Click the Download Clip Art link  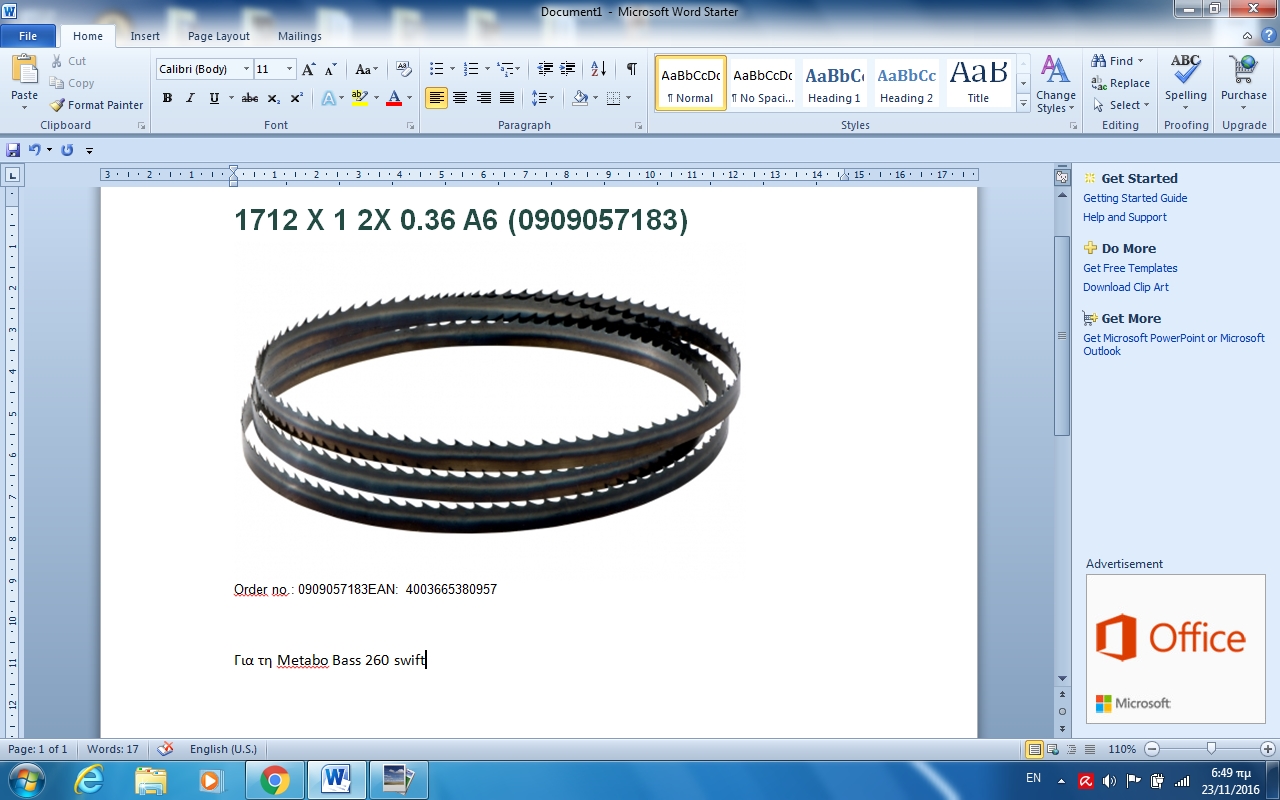(1126, 287)
